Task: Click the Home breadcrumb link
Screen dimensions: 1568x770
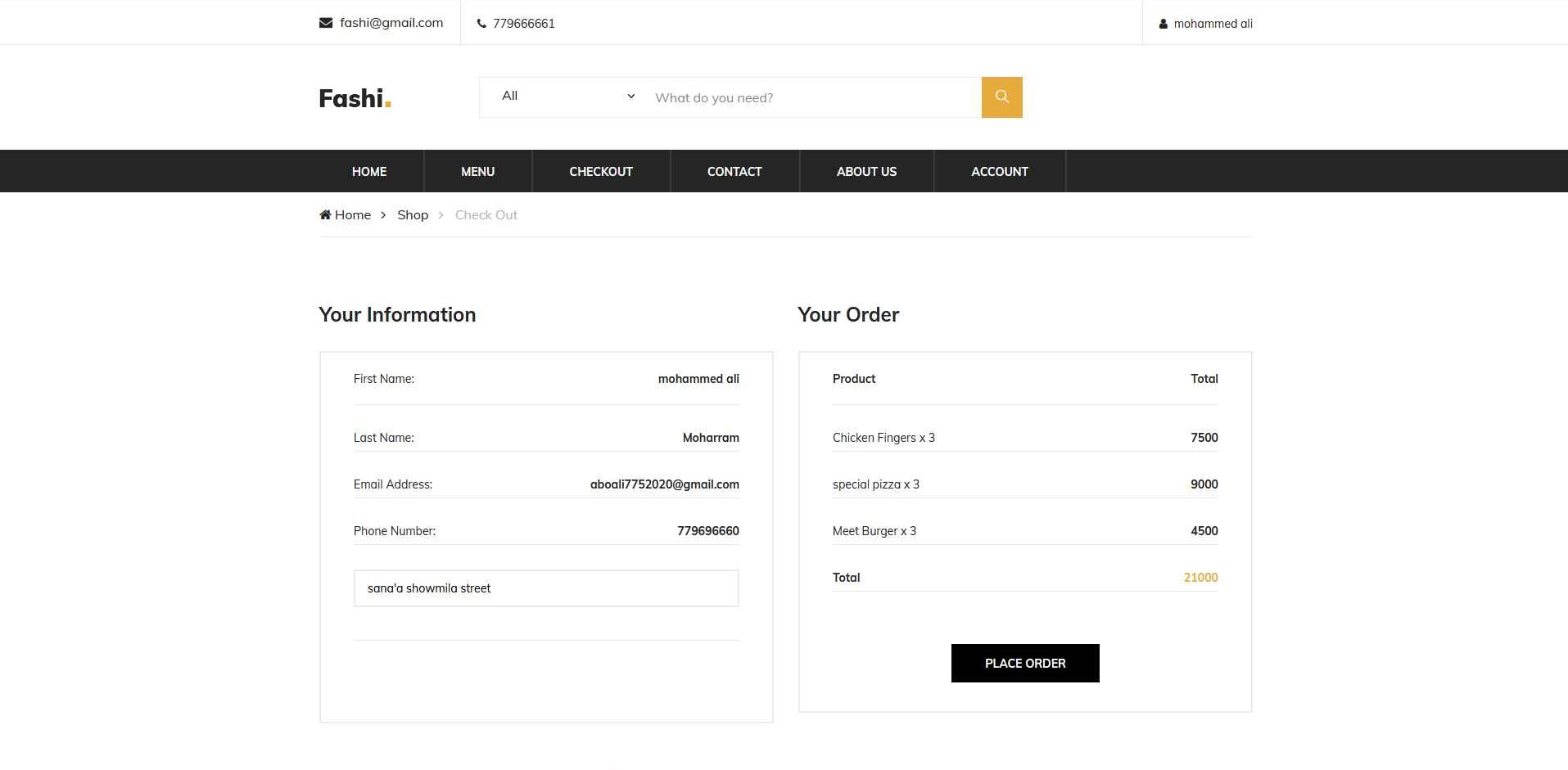Action: coord(353,215)
